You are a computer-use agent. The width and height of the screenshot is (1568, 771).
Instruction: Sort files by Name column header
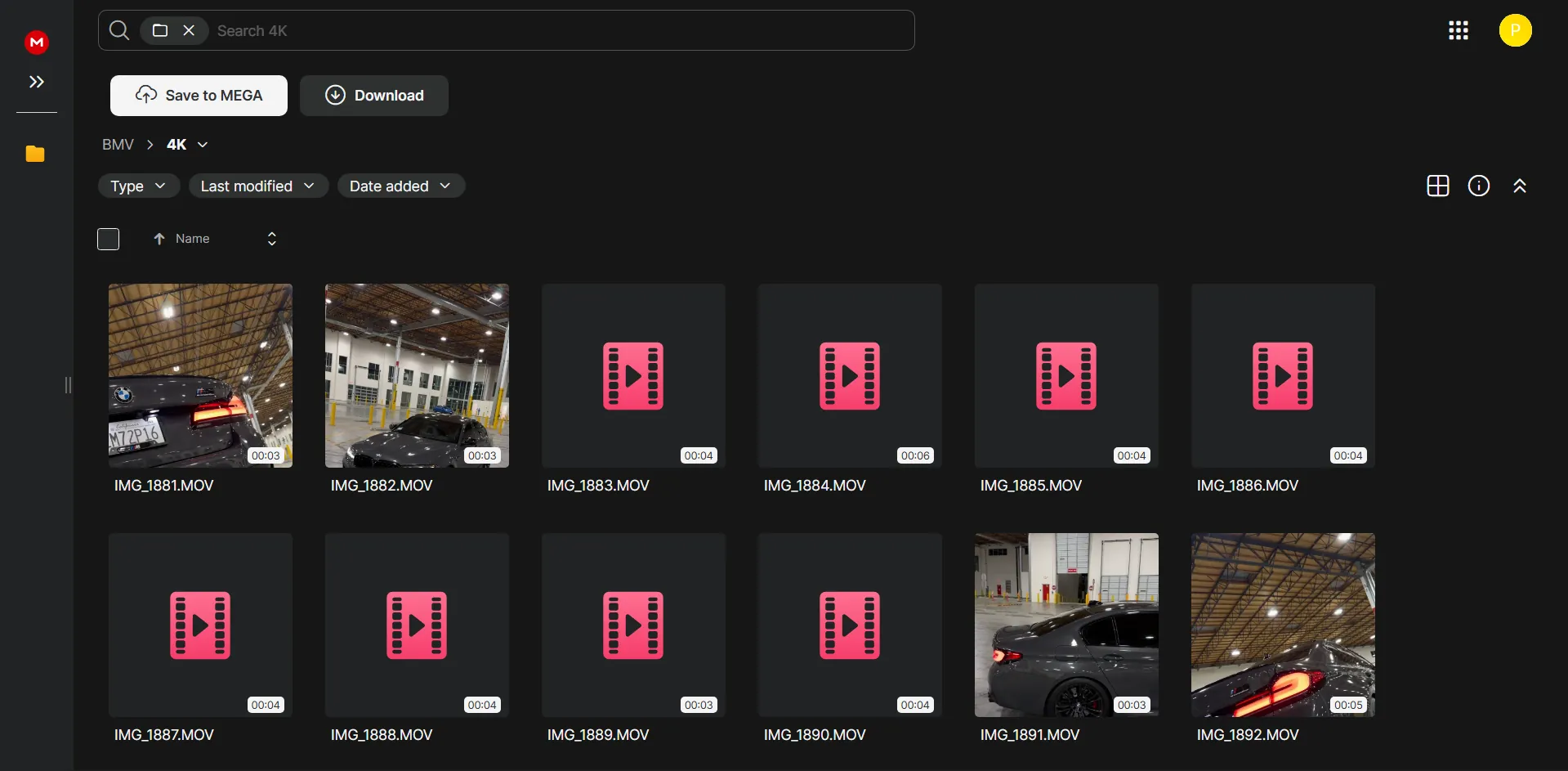pyautogui.click(x=192, y=239)
